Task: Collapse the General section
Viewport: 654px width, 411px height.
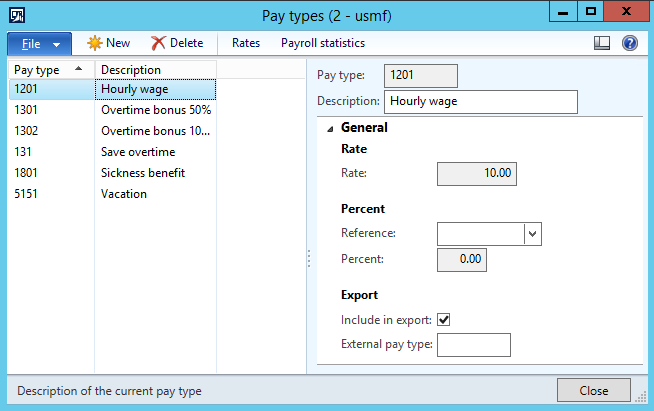Action: (x=329, y=128)
